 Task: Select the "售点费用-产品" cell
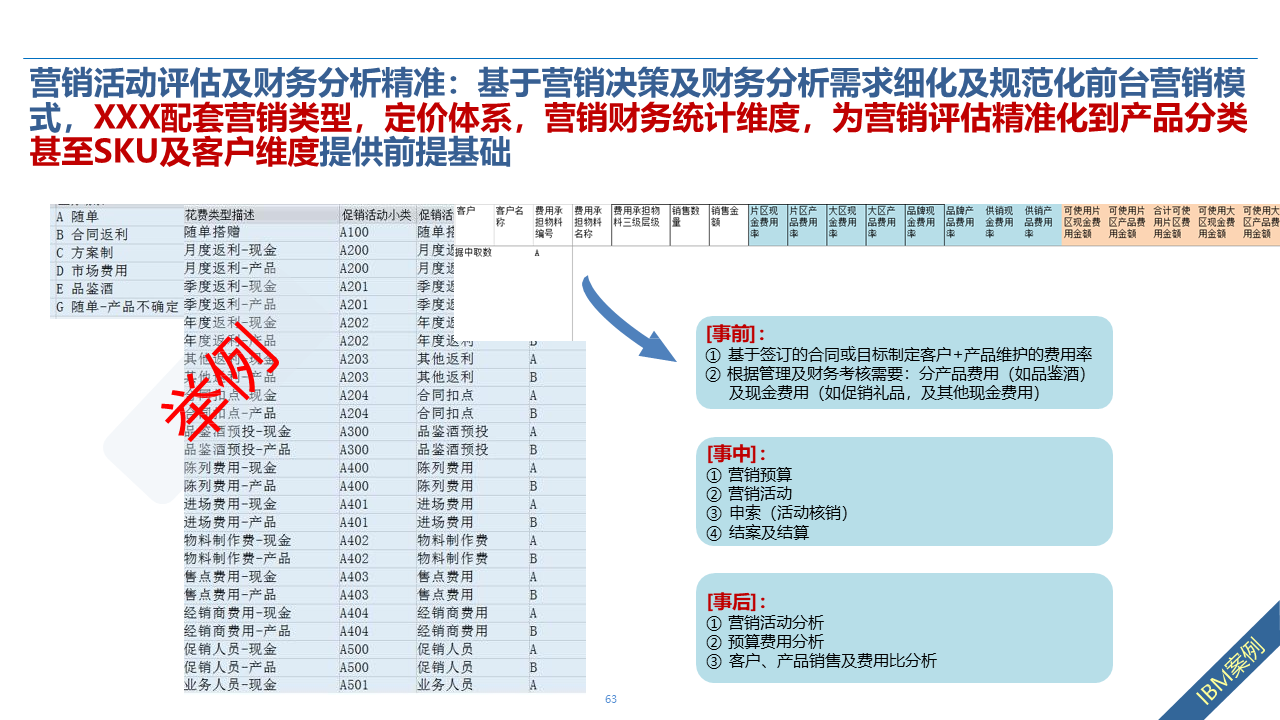click(x=260, y=594)
